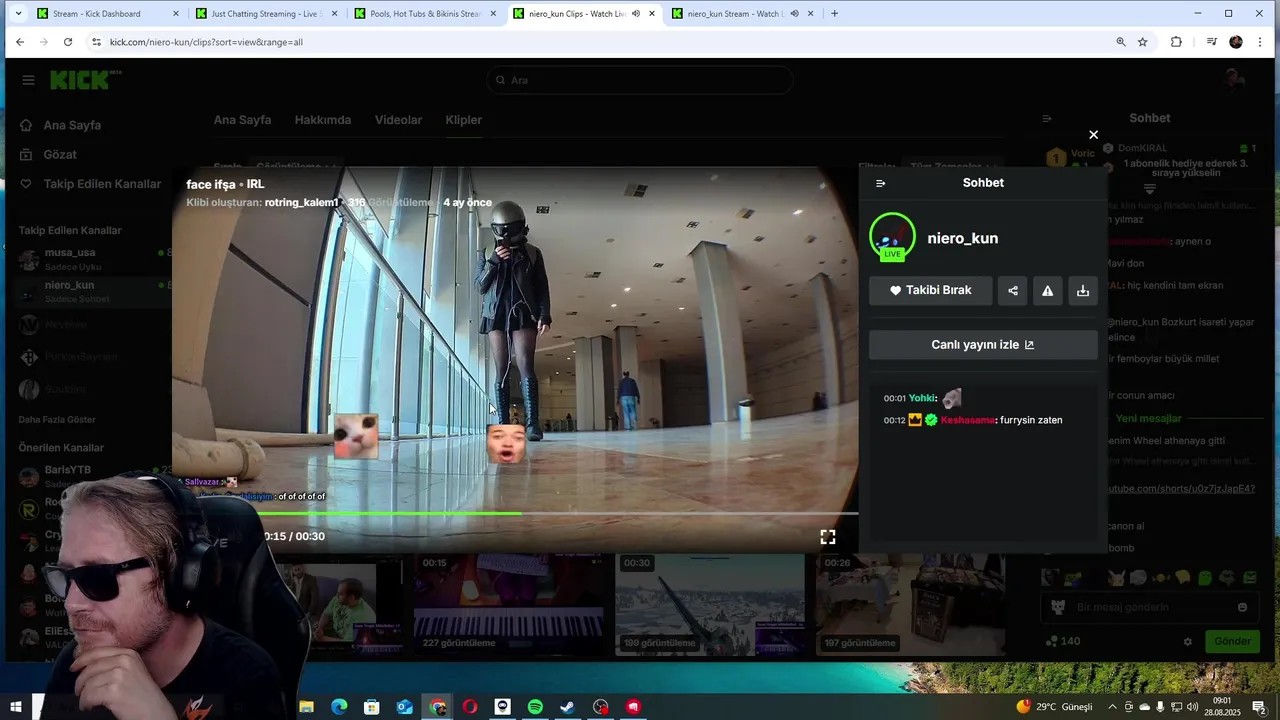The width and height of the screenshot is (1280, 720).
Task: Open the browser zoom magnifier icon
Action: tap(1121, 42)
